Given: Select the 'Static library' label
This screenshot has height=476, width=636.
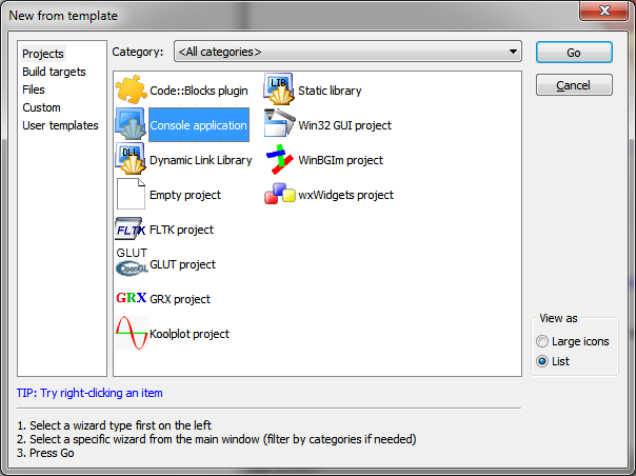Looking at the screenshot, I should pos(330,90).
